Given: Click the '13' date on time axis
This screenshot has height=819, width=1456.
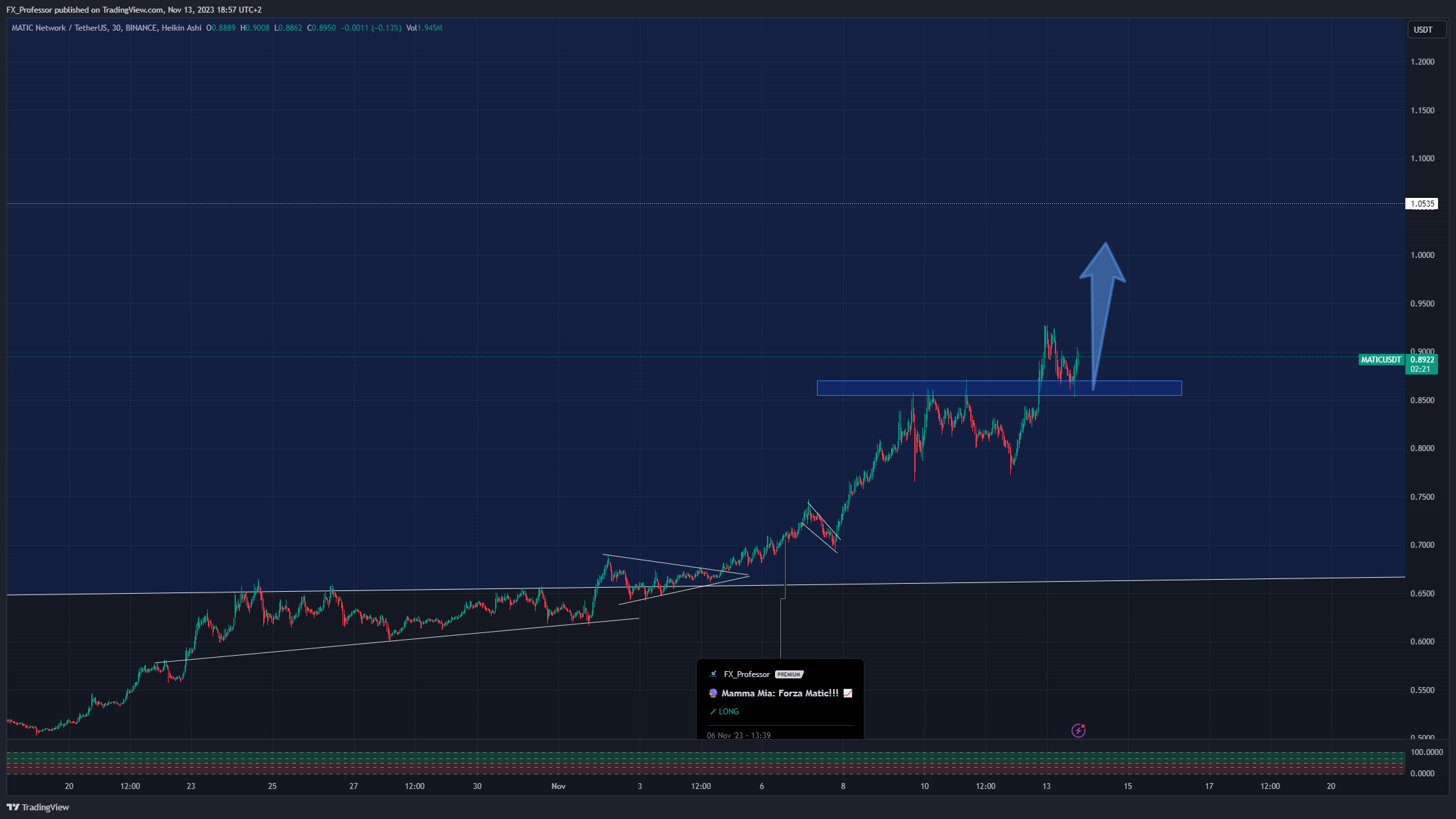Looking at the screenshot, I should pyautogui.click(x=1047, y=786).
